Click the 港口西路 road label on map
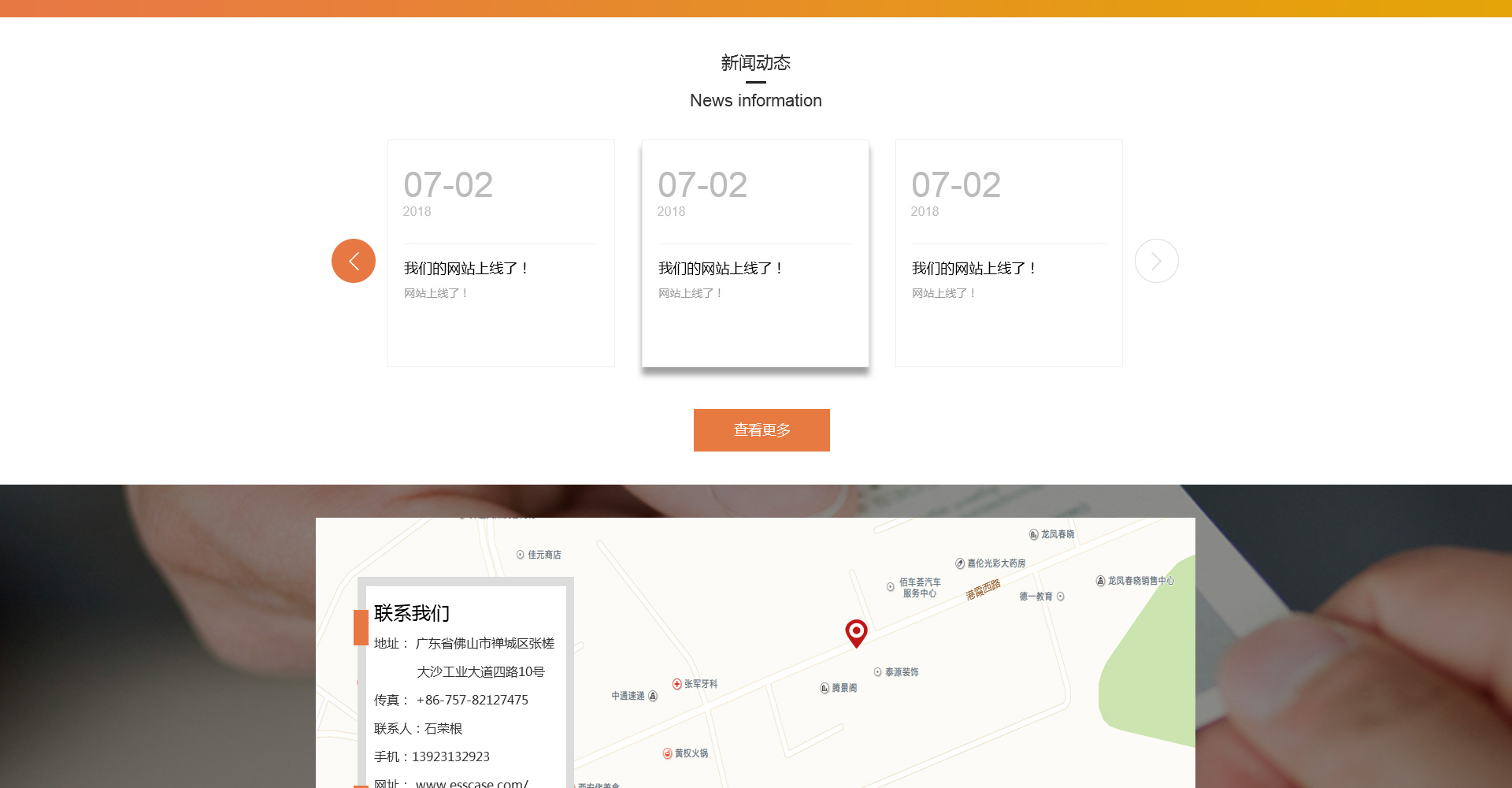1512x788 pixels. click(983, 589)
